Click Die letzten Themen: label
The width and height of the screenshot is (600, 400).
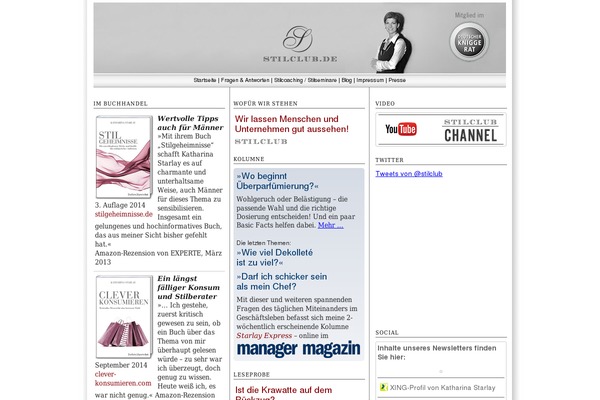(x=263, y=243)
